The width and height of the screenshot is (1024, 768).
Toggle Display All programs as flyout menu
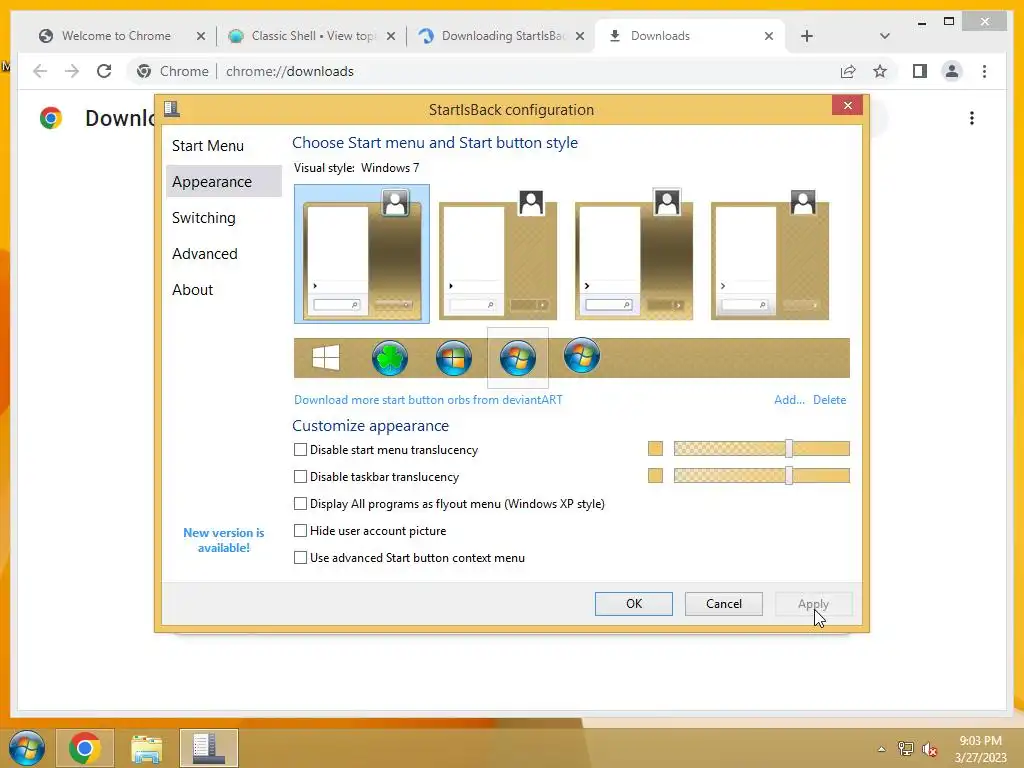click(300, 504)
